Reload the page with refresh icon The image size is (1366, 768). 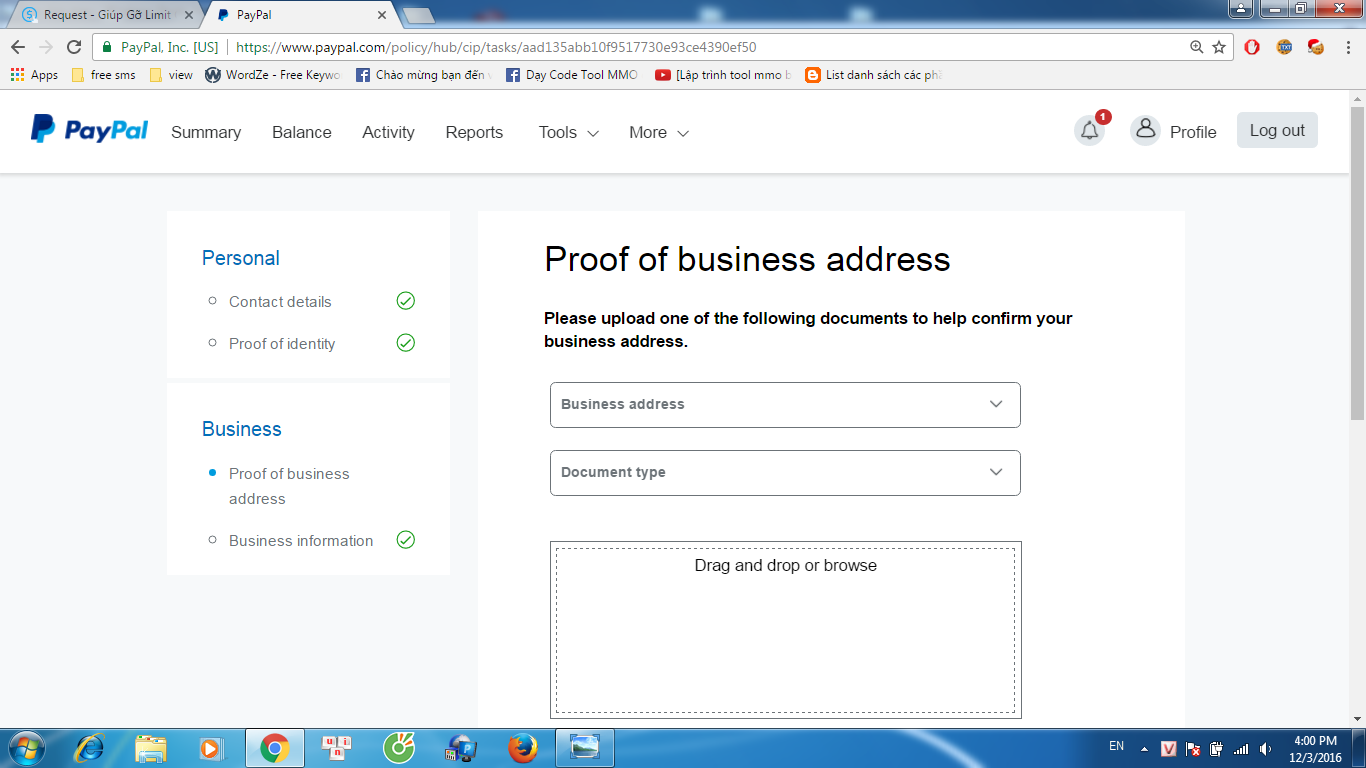point(73,47)
